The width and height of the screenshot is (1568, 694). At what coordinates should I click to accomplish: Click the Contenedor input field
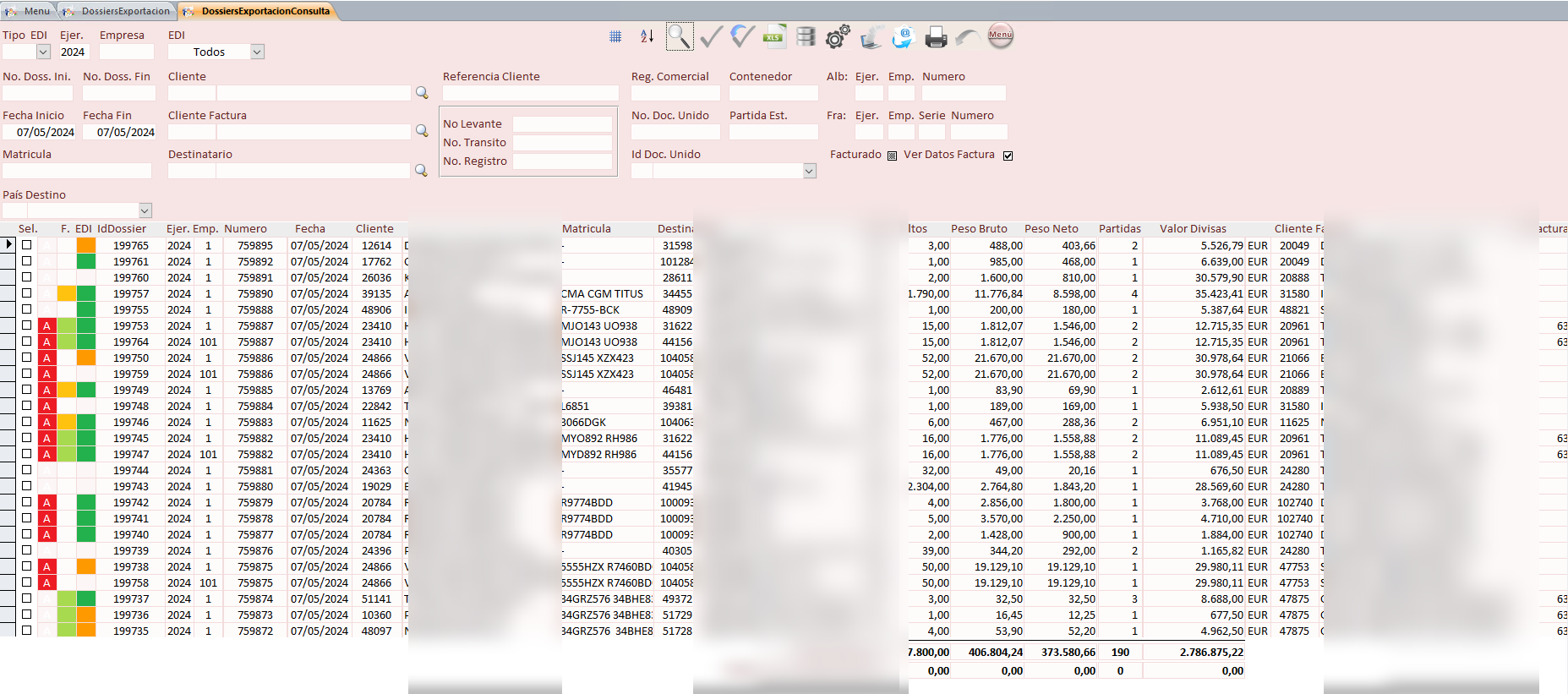[x=773, y=93]
